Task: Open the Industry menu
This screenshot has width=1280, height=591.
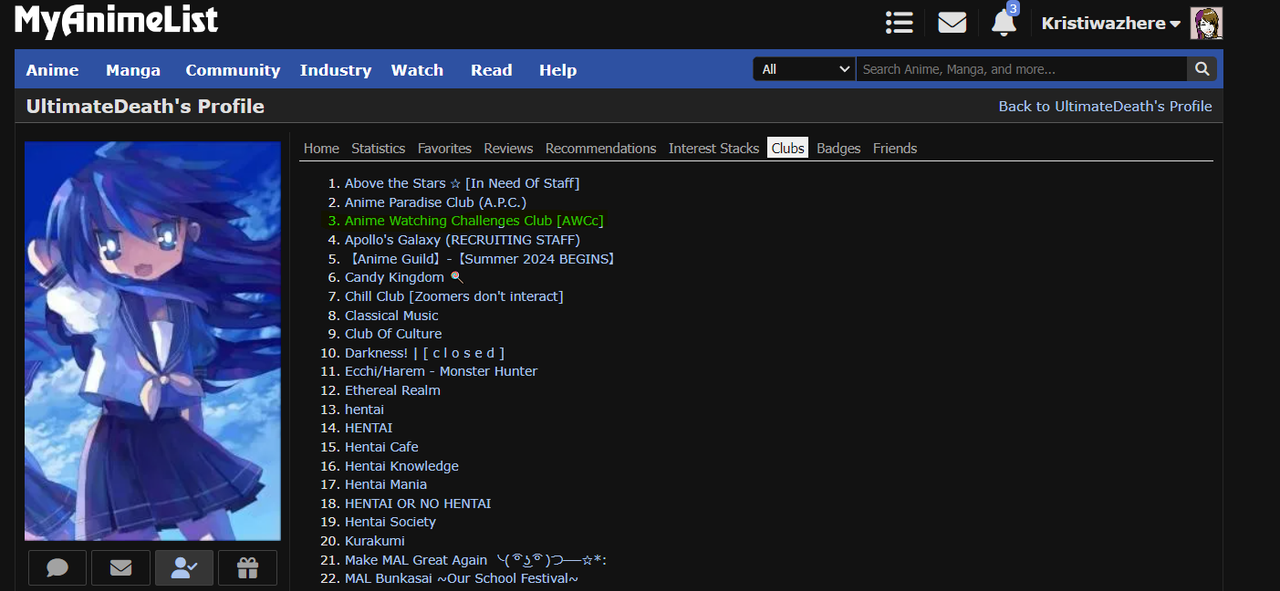Action: pos(335,70)
